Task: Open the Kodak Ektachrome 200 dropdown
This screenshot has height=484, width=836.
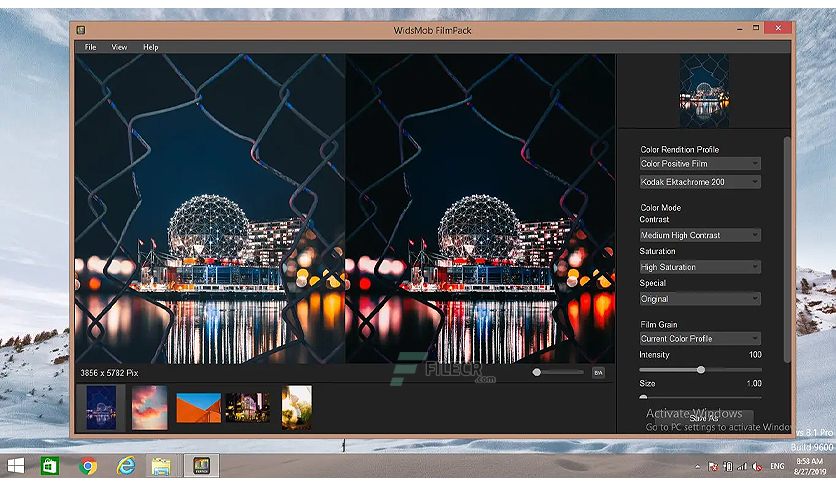Action: click(x=700, y=182)
